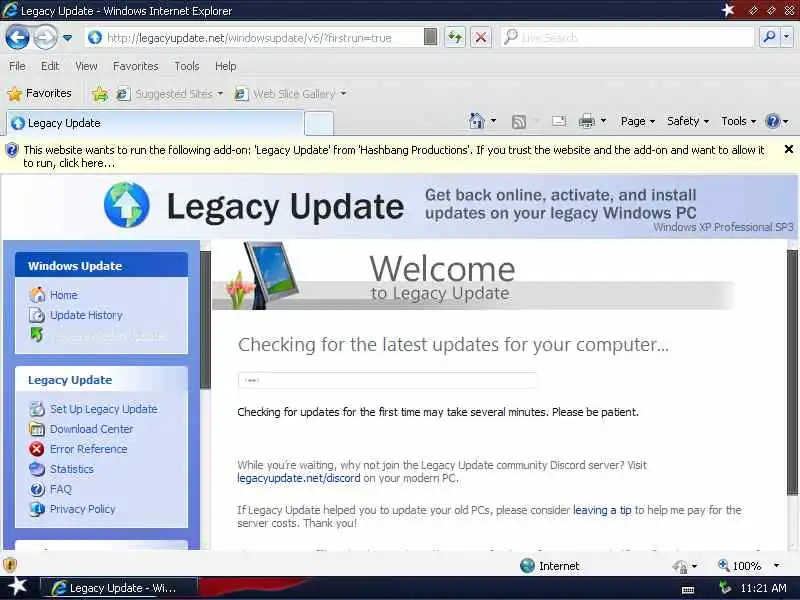Click the update checking progress bar
The height and width of the screenshot is (600, 800).
coord(388,380)
